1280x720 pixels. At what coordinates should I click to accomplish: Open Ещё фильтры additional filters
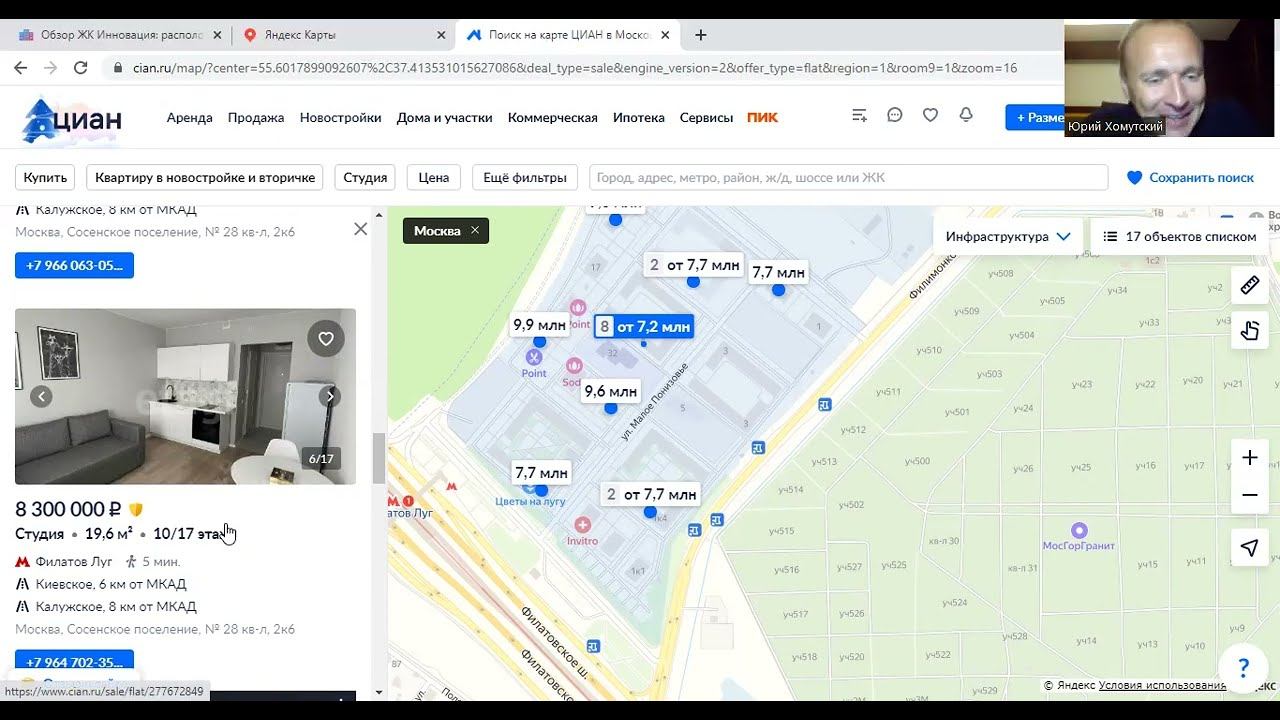point(525,177)
